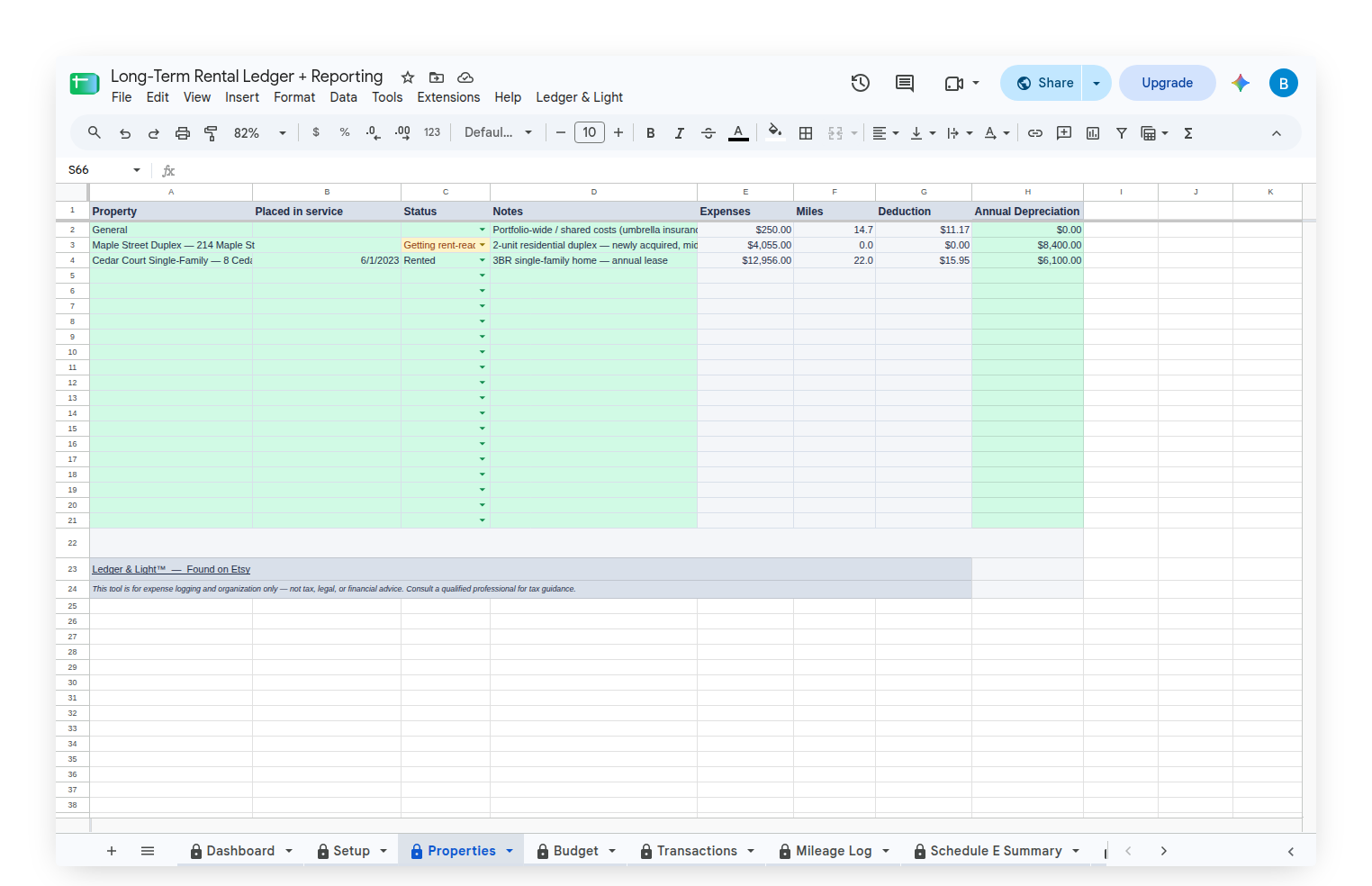
Task: Click the Share button
Action: (1042, 83)
